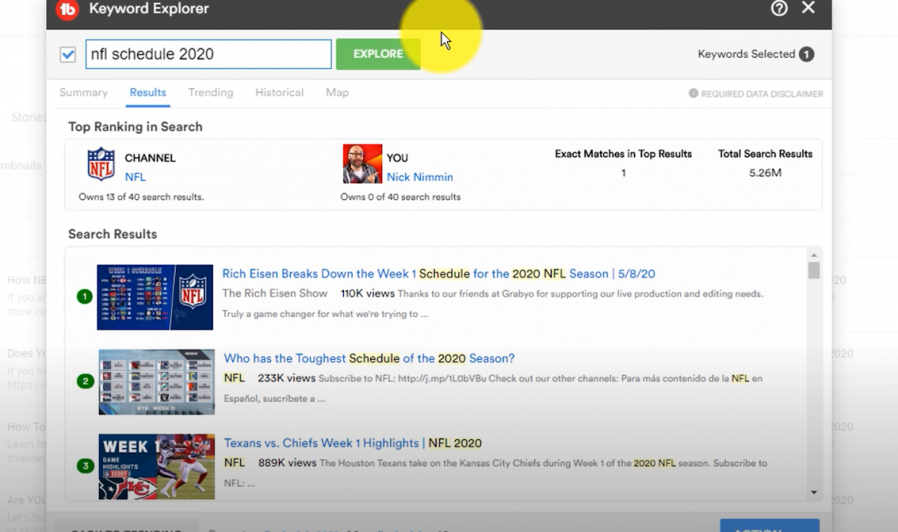Open the Historical tab
The height and width of the screenshot is (532, 898).
pyautogui.click(x=279, y=93)
